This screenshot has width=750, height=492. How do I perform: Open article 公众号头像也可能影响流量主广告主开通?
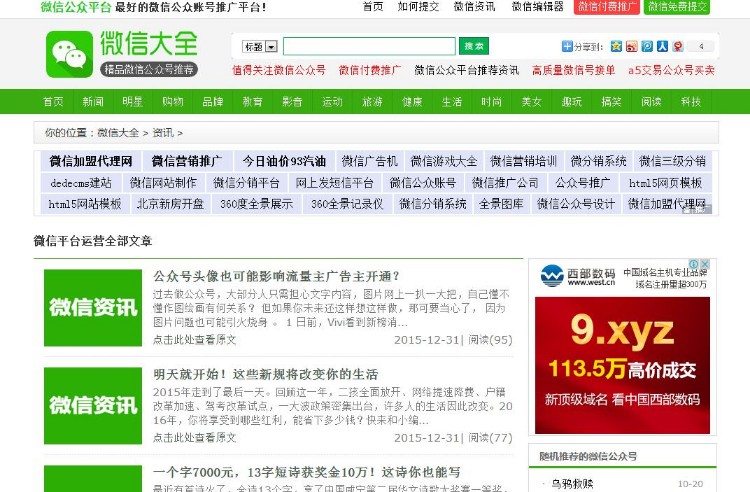coord(276,276)
